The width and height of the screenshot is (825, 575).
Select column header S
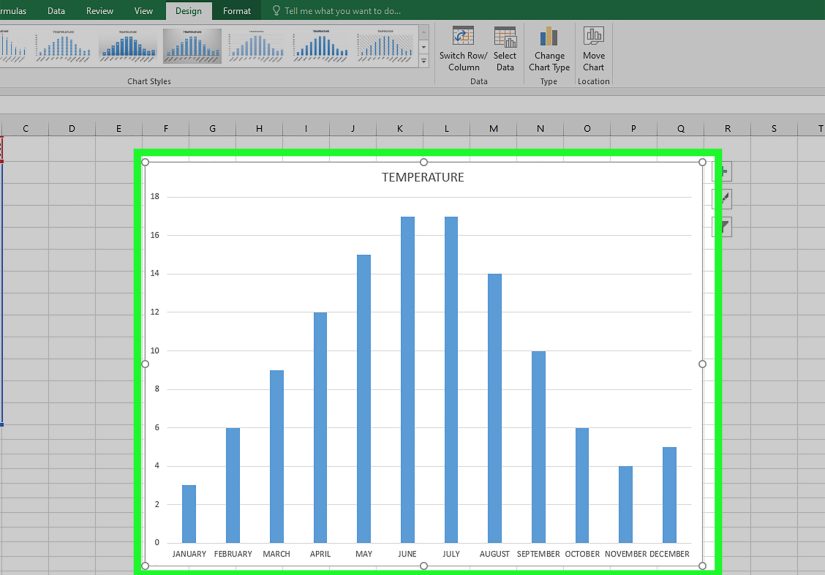774,128
